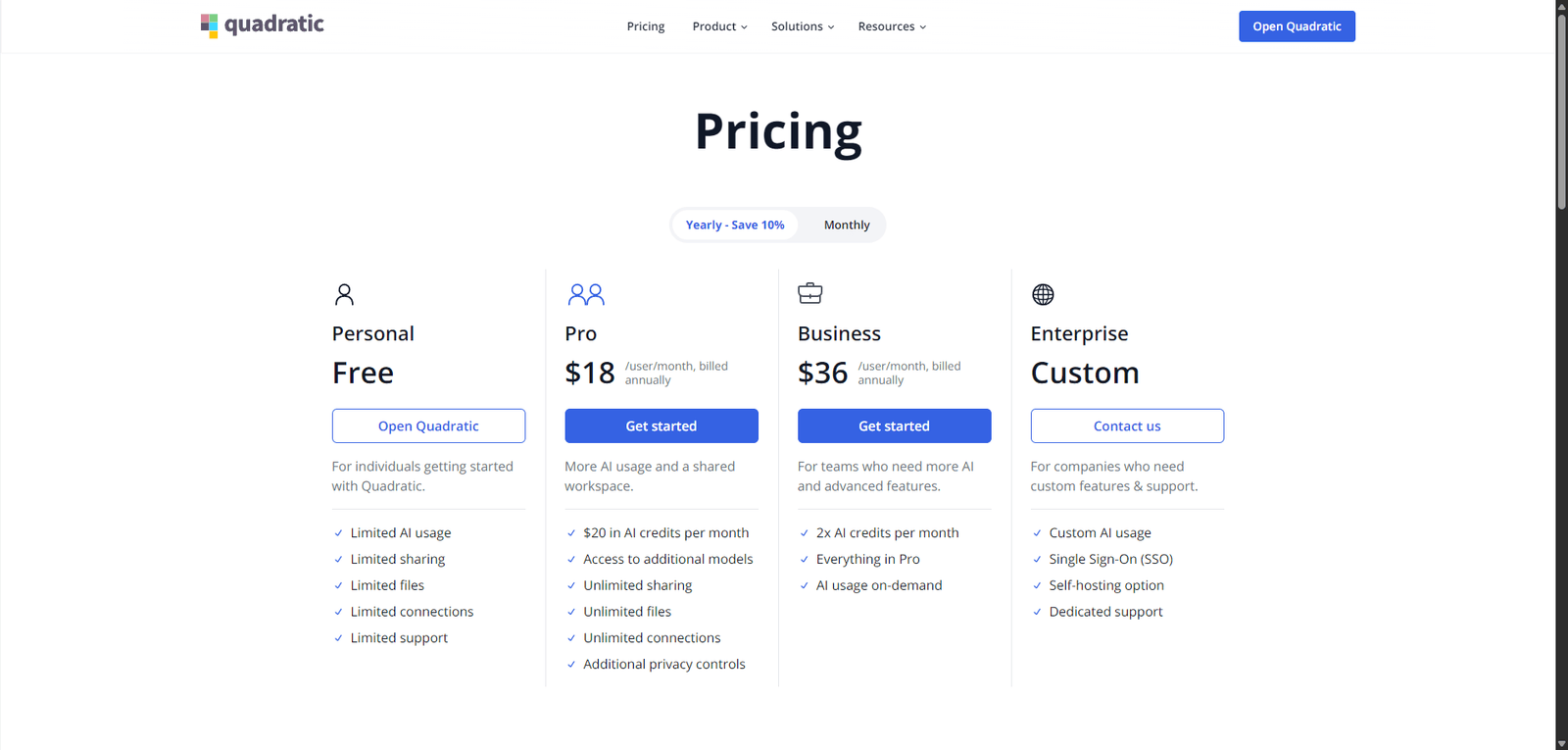Click the Personal plan person icon
Viewport: 1568px width, 750px height.
pyautogui.click(x=344, y=294)
